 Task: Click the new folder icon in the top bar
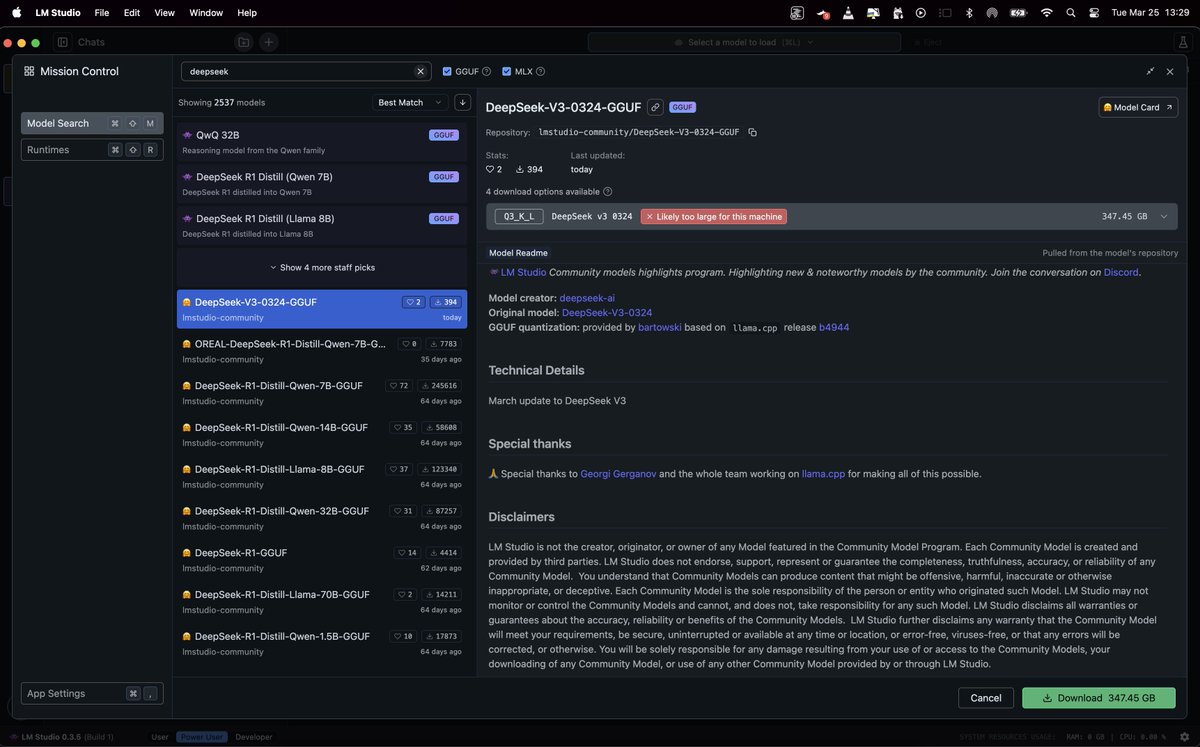click(243, 42)
